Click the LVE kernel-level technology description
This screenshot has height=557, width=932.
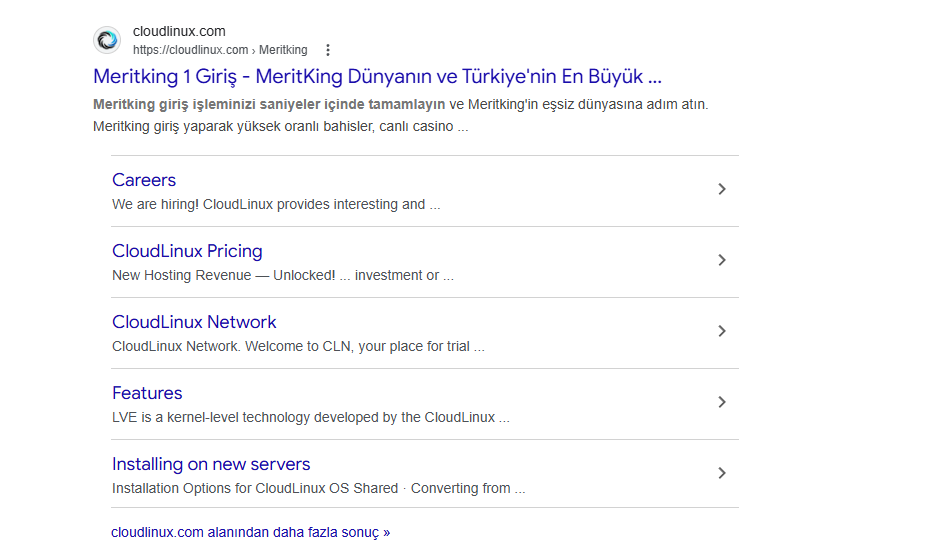point(310,417)
